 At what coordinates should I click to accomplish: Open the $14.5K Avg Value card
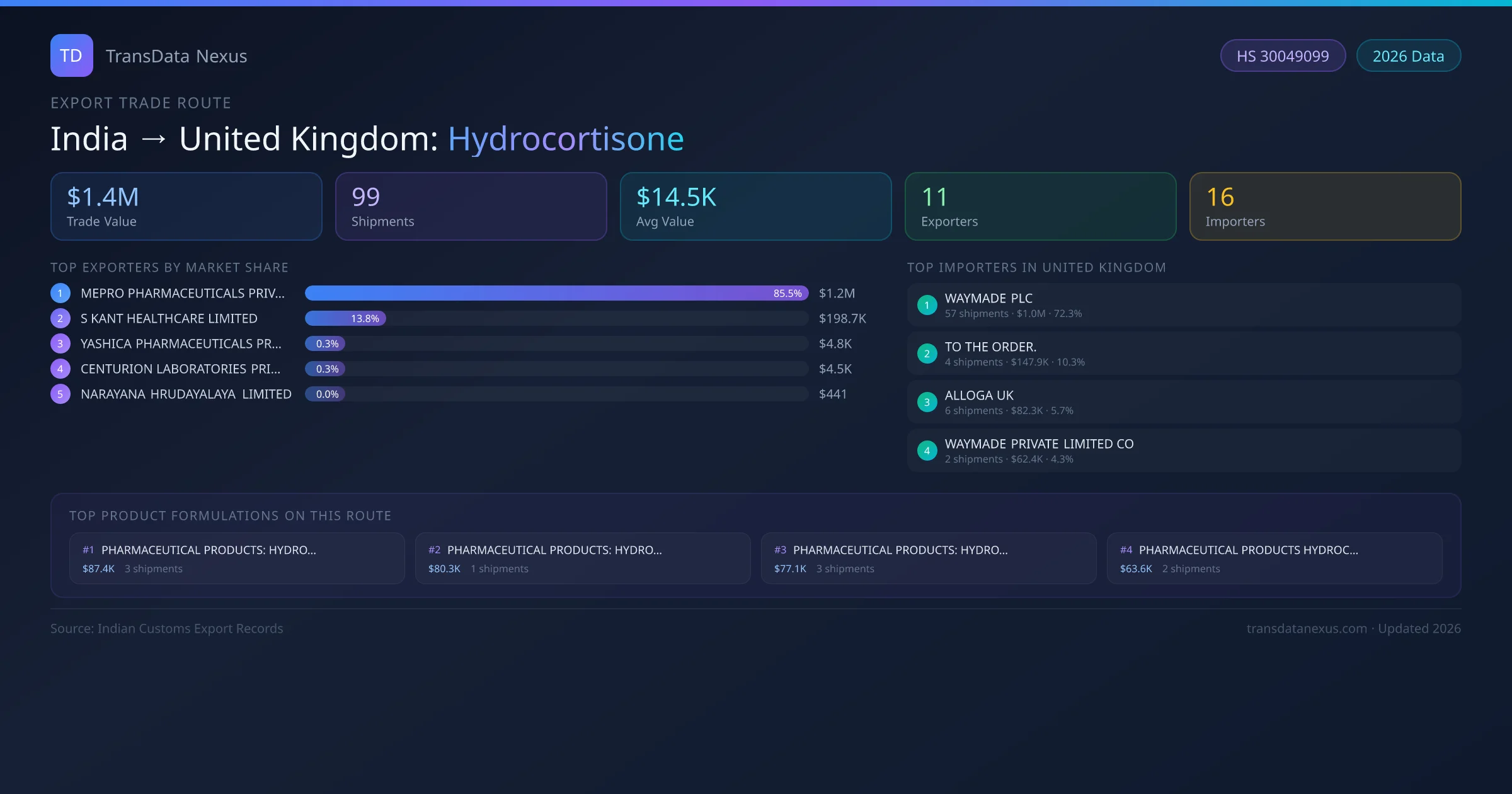coord(755,207)
